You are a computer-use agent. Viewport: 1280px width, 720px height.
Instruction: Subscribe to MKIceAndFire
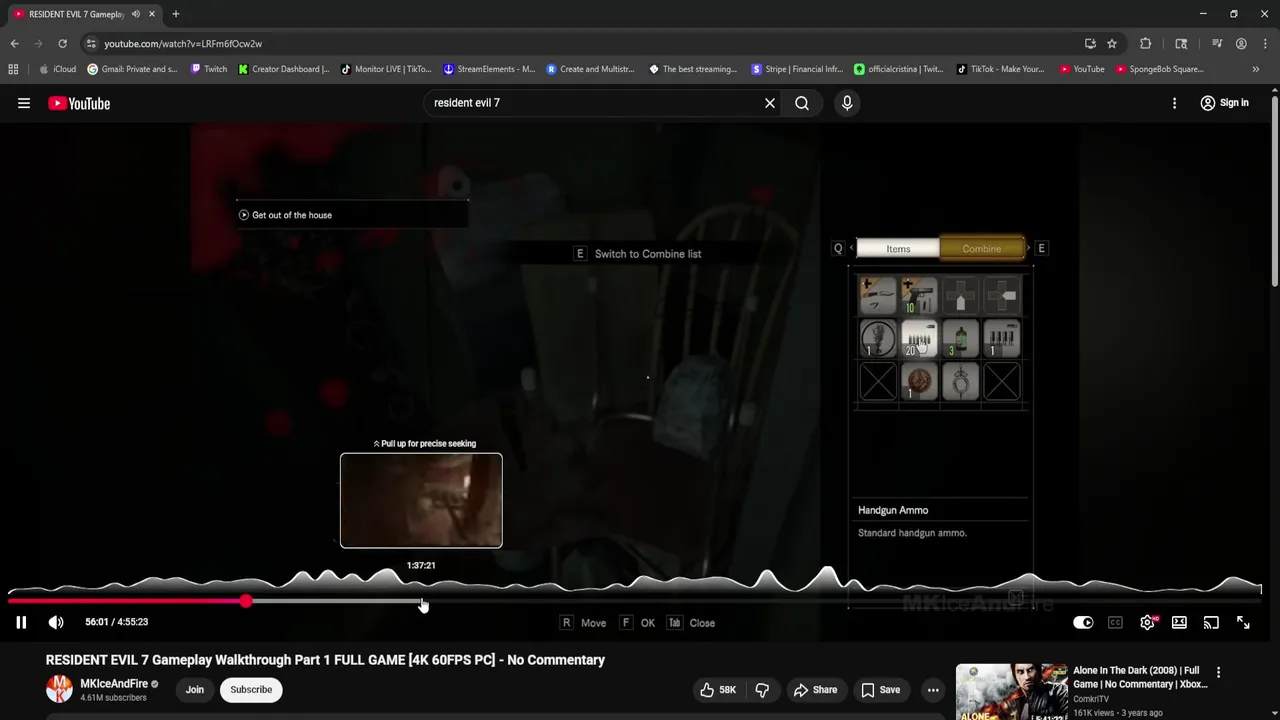[251, 690]
